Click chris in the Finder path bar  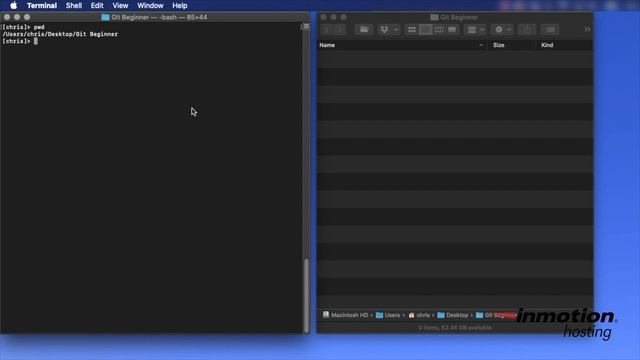tap(419, 315)
